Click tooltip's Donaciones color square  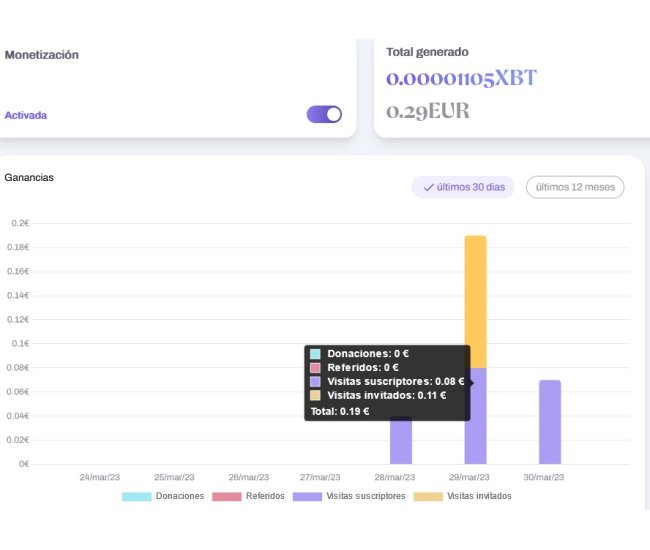(x=315, y=354)
